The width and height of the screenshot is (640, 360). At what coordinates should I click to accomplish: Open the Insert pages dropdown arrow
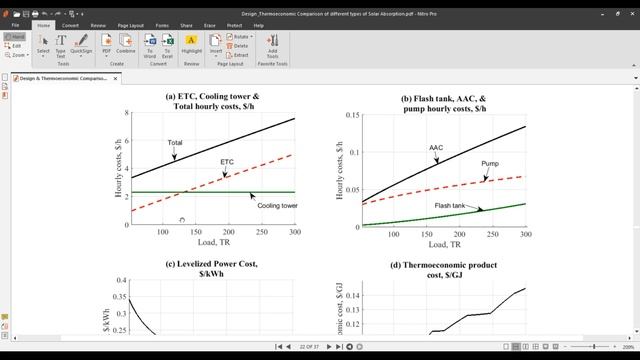tap(216, 56)
